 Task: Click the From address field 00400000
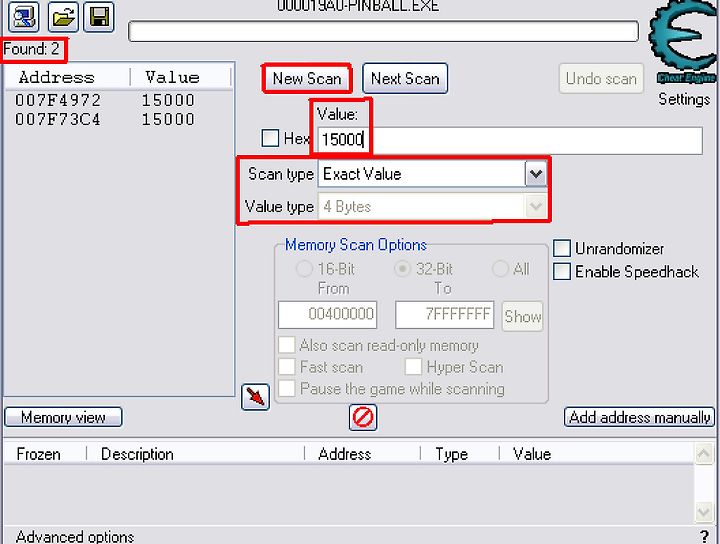click(327, 314)
